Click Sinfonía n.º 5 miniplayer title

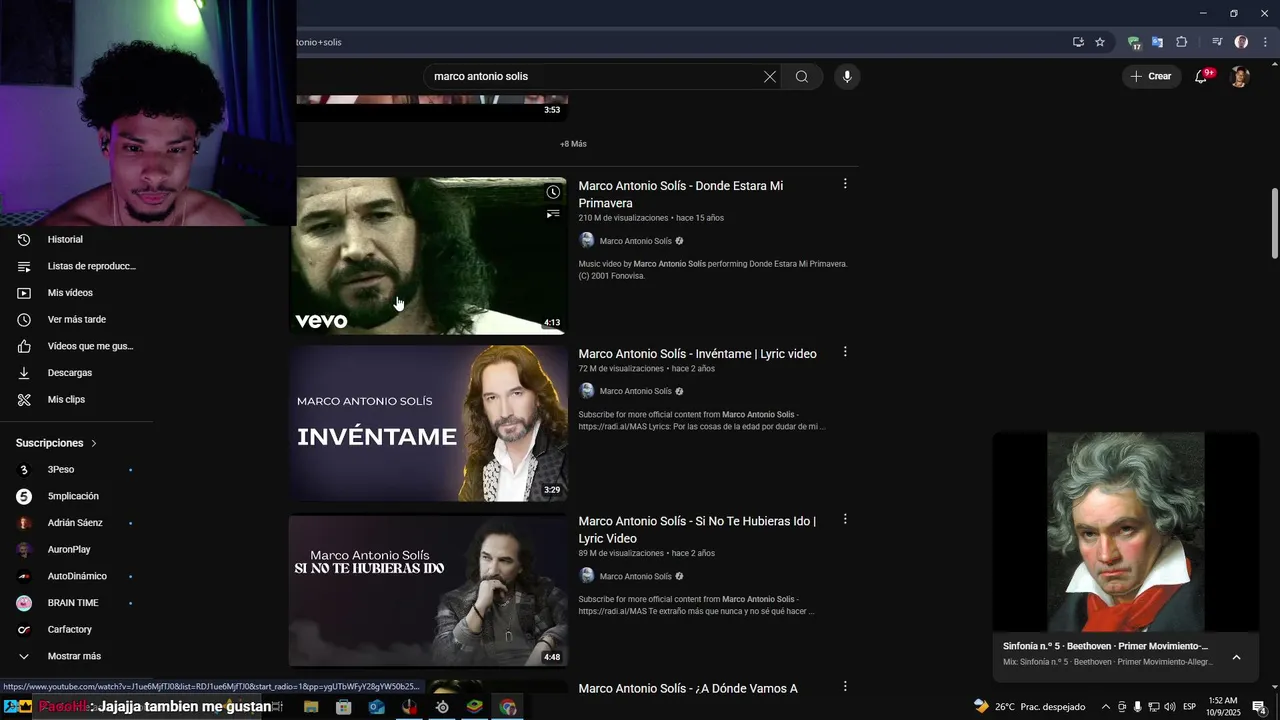1105,646
